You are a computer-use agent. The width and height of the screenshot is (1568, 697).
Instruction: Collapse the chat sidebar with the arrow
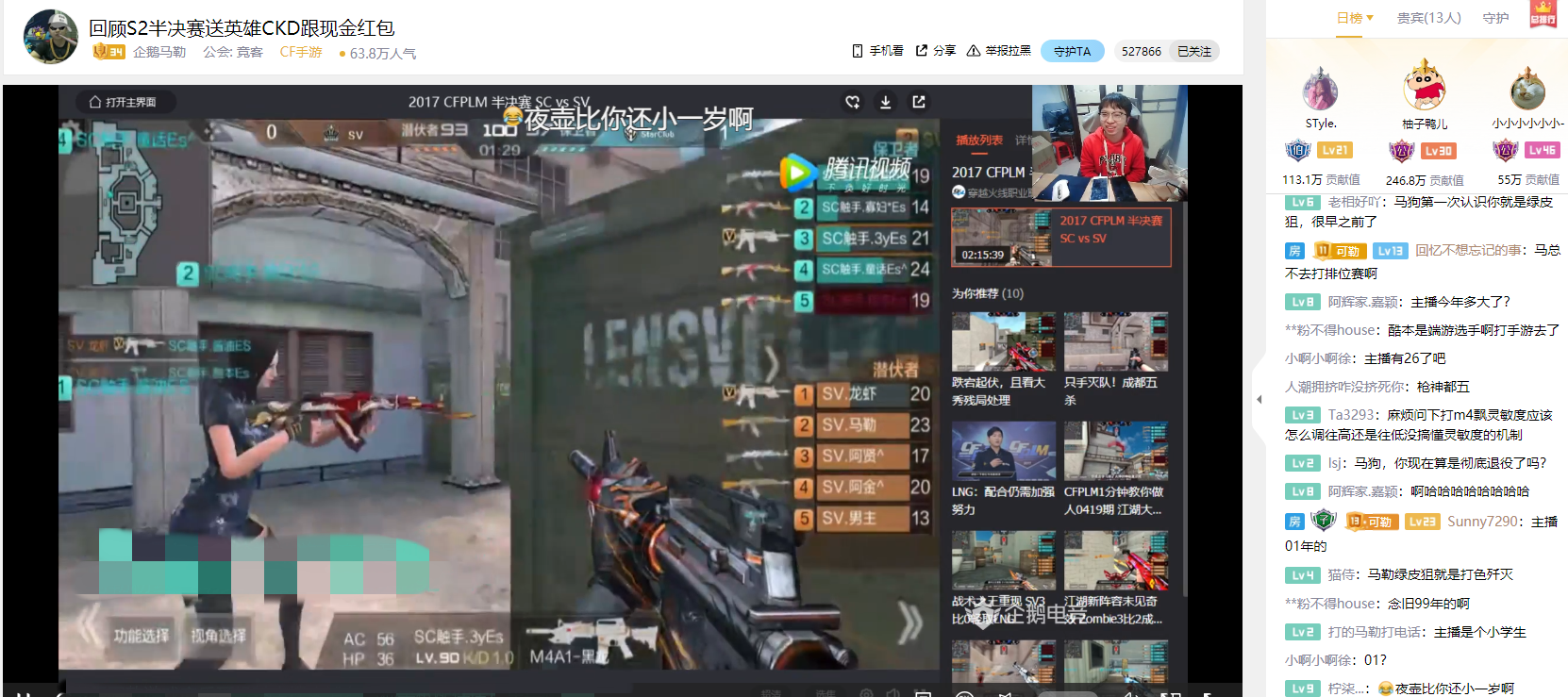[x=1259, y=400]
